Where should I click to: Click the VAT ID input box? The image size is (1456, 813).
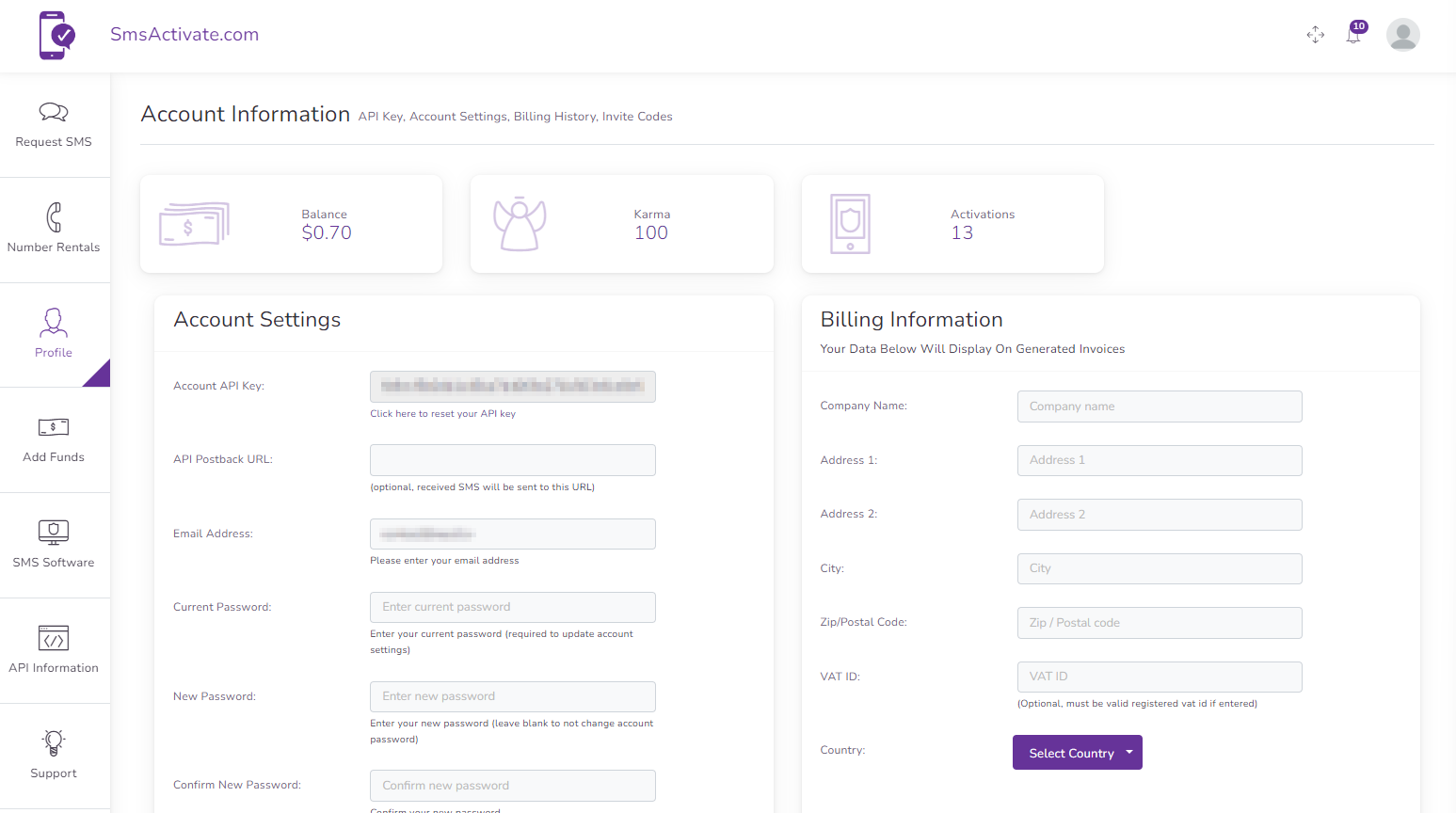pyautogui.click(x=1159, y=677)
